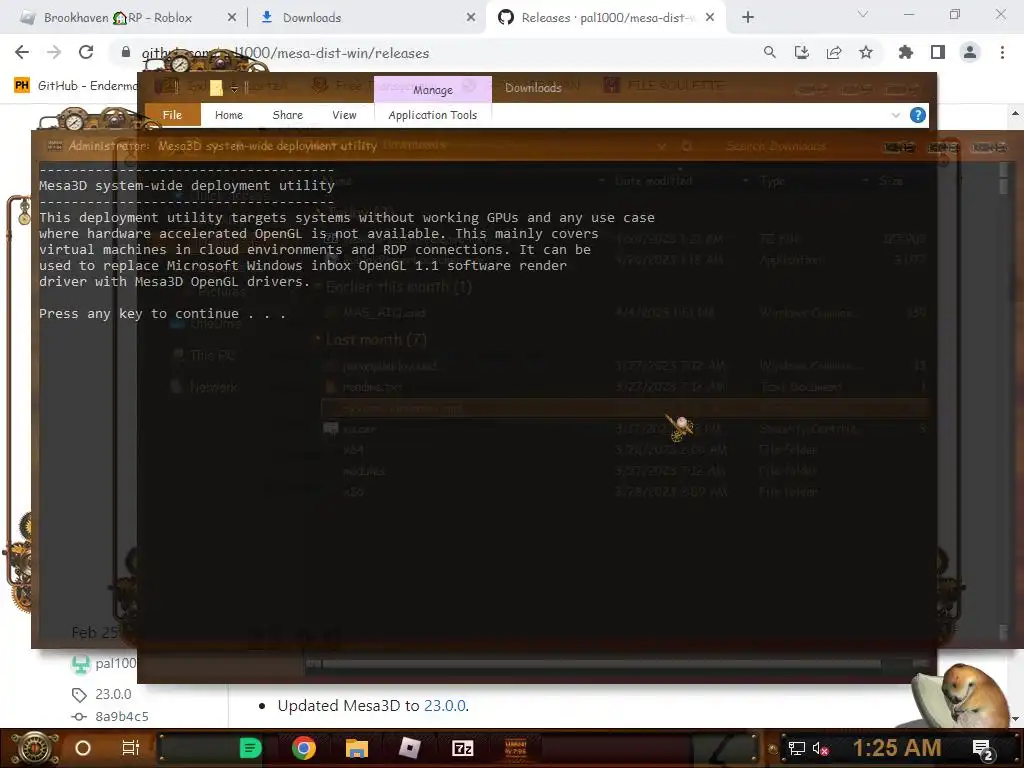Click the page scrollbar up arrow
The width and height of the screenshot is (1024, 768).
1015,114
